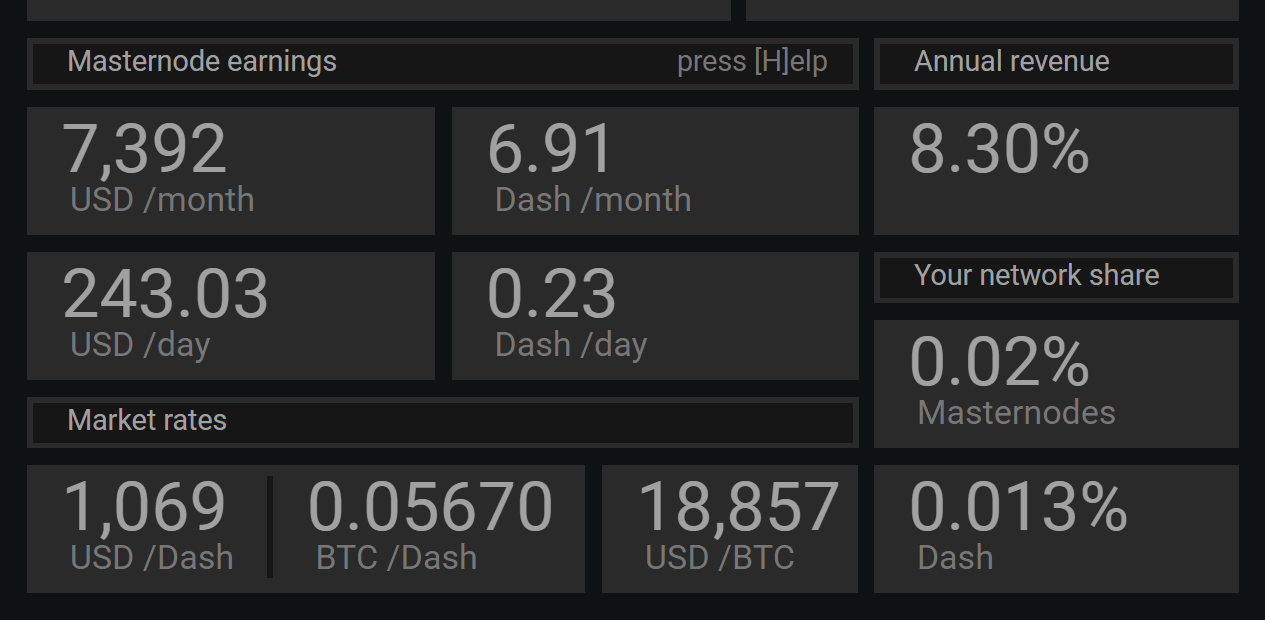
Task: Click the 18,857 USD per BTC rate
Action: [738, 507]
